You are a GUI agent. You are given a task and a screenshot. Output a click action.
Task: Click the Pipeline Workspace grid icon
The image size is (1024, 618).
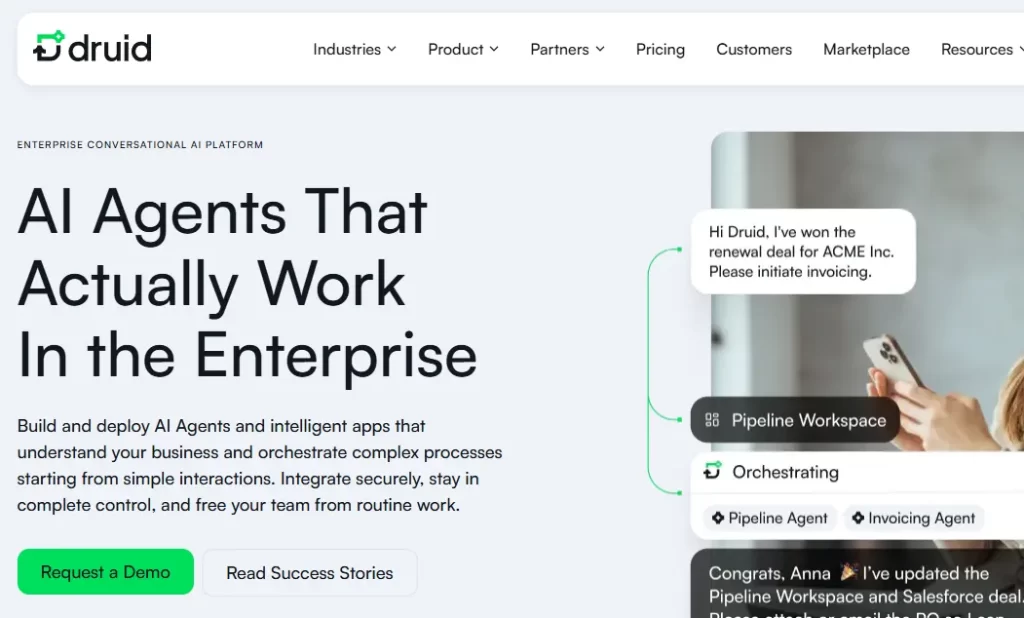(712, 420)
